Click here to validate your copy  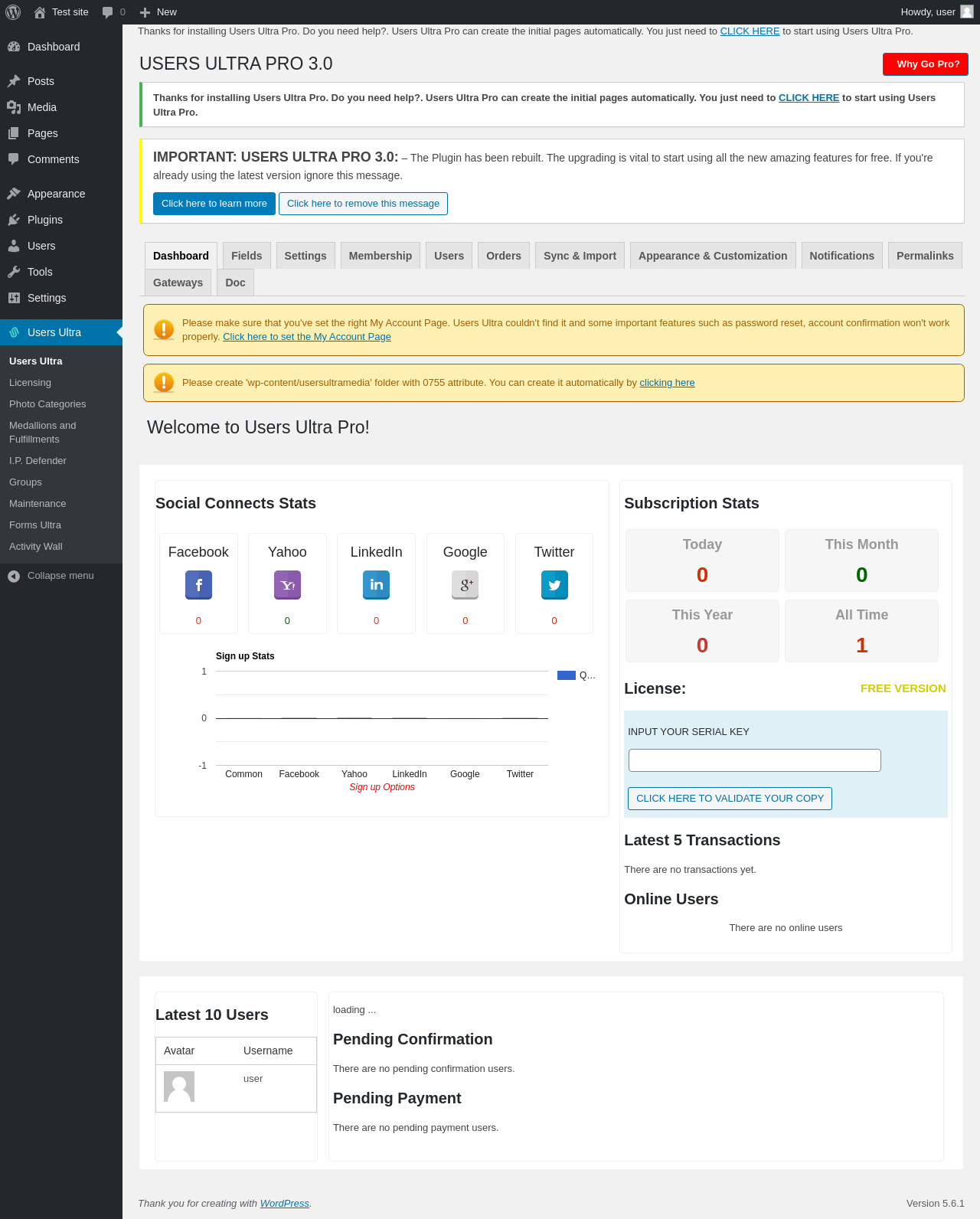[x=730, y=799]
